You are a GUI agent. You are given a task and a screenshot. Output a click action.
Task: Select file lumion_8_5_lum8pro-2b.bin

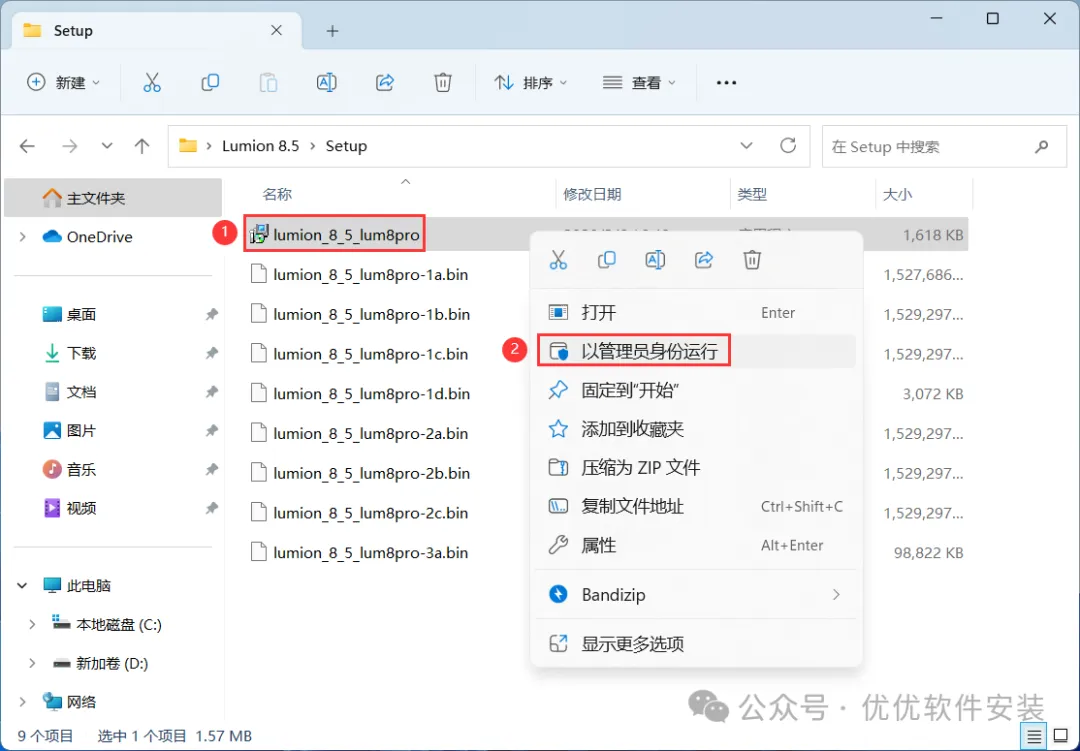pyautogui.click(x=372, y=473)
